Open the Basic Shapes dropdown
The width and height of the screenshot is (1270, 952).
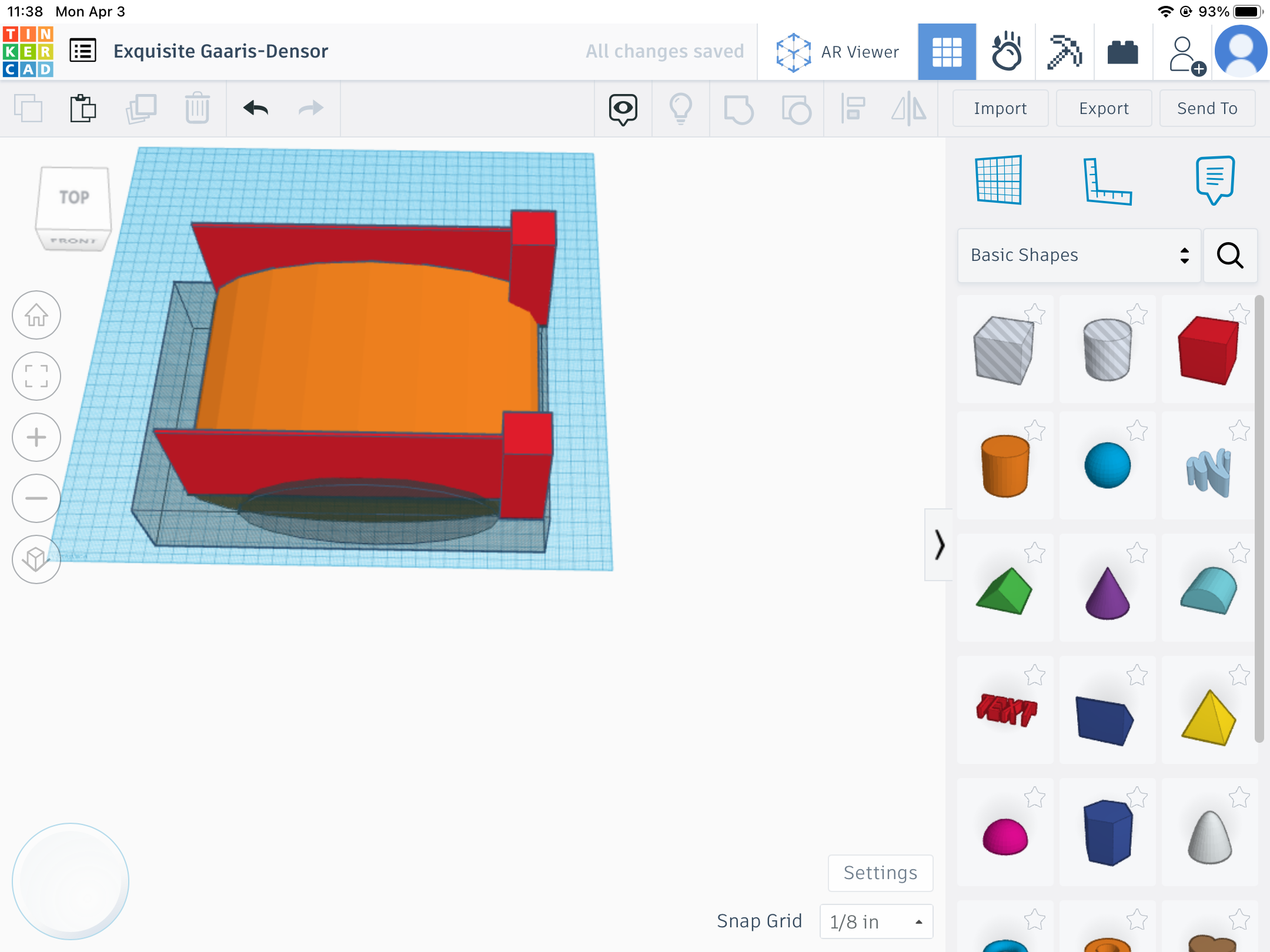(x=1079, y=256)
